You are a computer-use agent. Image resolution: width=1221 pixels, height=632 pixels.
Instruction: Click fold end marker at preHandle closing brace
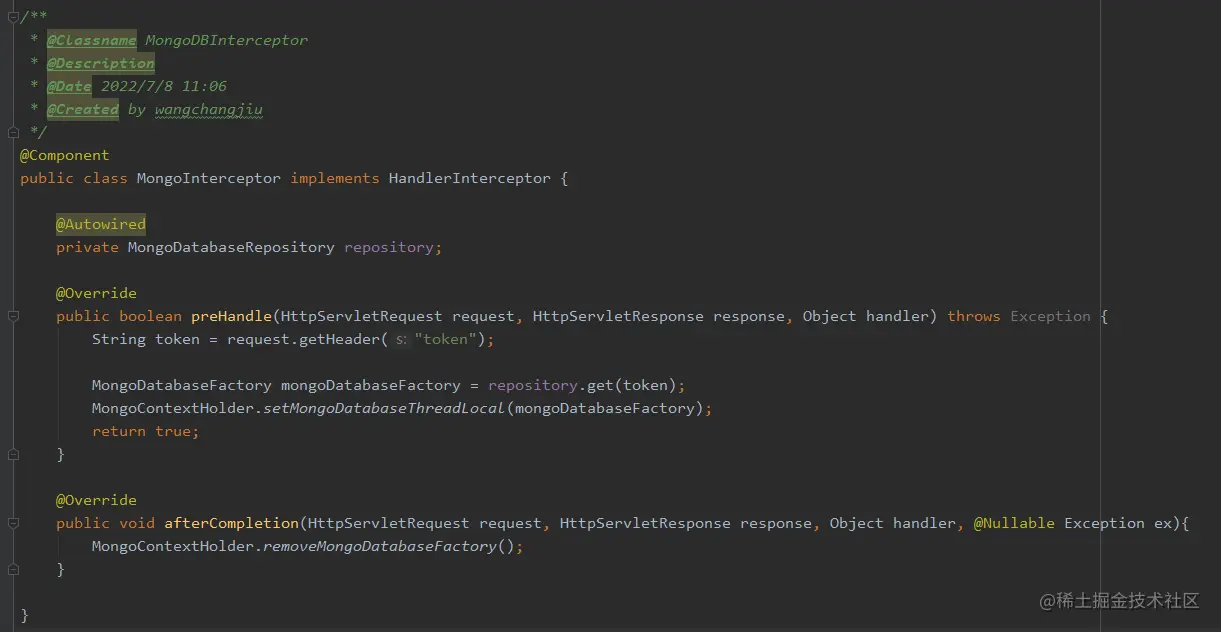[13, 454]
